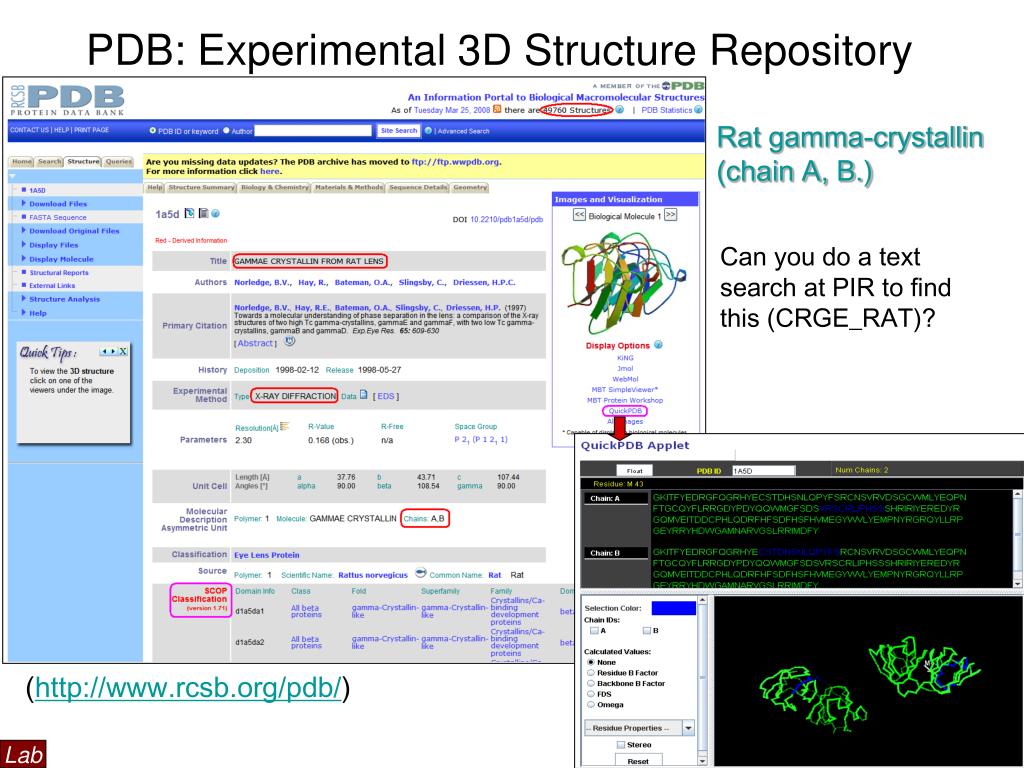Click the Float button in applet
Screen dimensions: 1024x768
point(634,470)
